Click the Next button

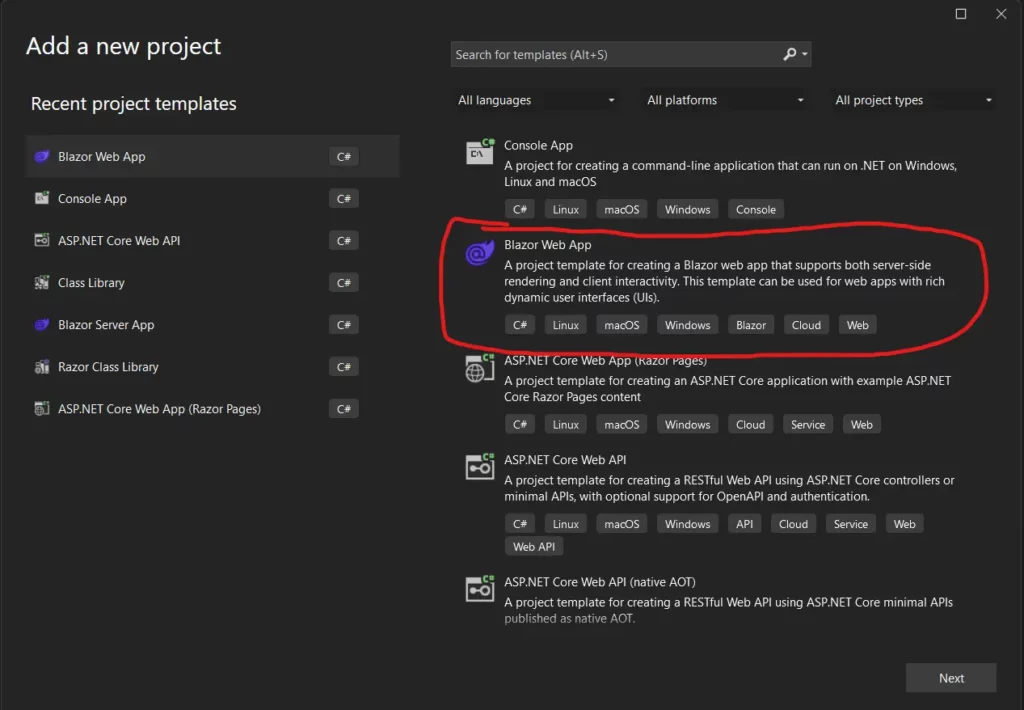(950, 677)
